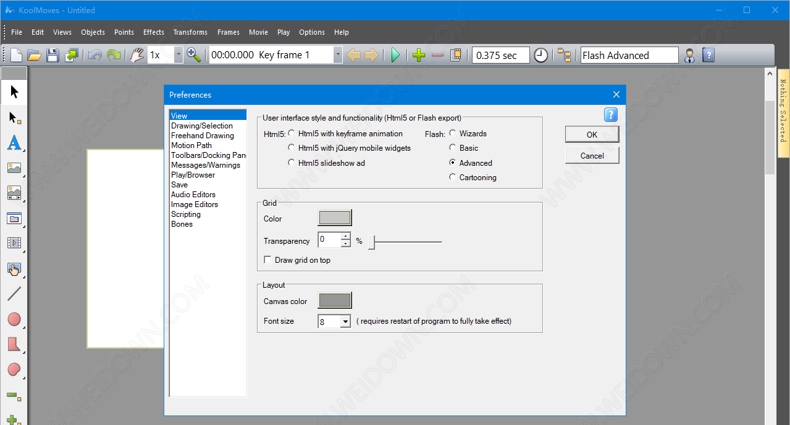
Task: Increase Transparency with the spinner up arrow
Action: pyautogui.click(x=345, y=236)
